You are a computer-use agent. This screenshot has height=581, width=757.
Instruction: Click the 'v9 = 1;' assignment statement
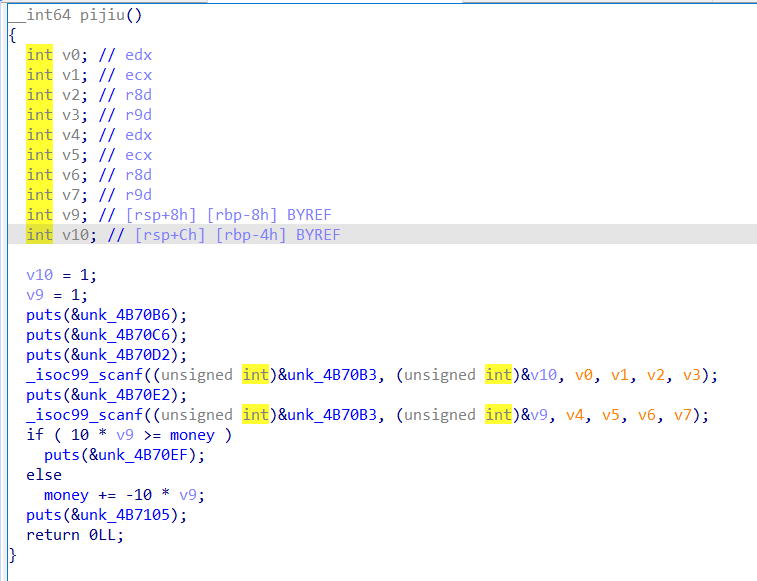click(x=57, y=295)
